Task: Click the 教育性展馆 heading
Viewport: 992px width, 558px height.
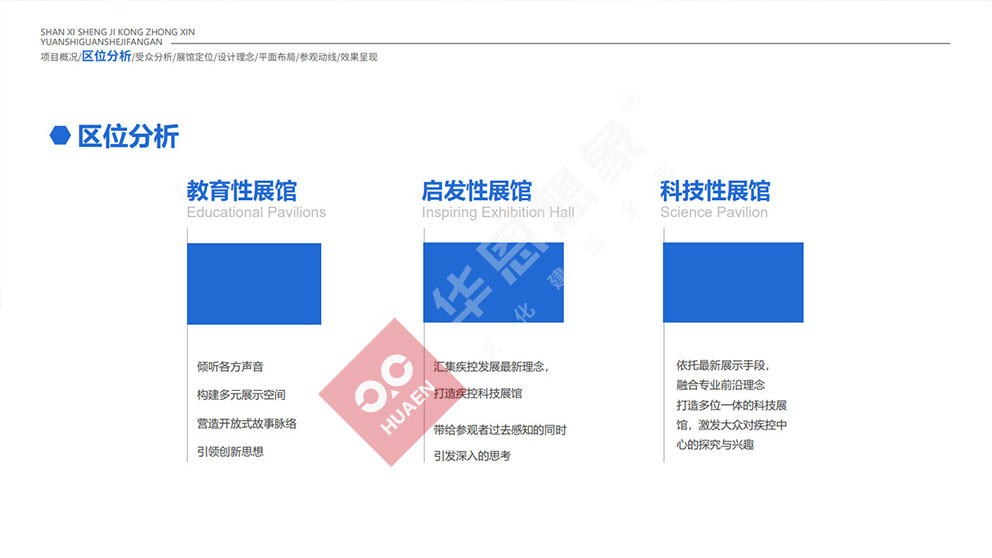Action: coord(241,190)
